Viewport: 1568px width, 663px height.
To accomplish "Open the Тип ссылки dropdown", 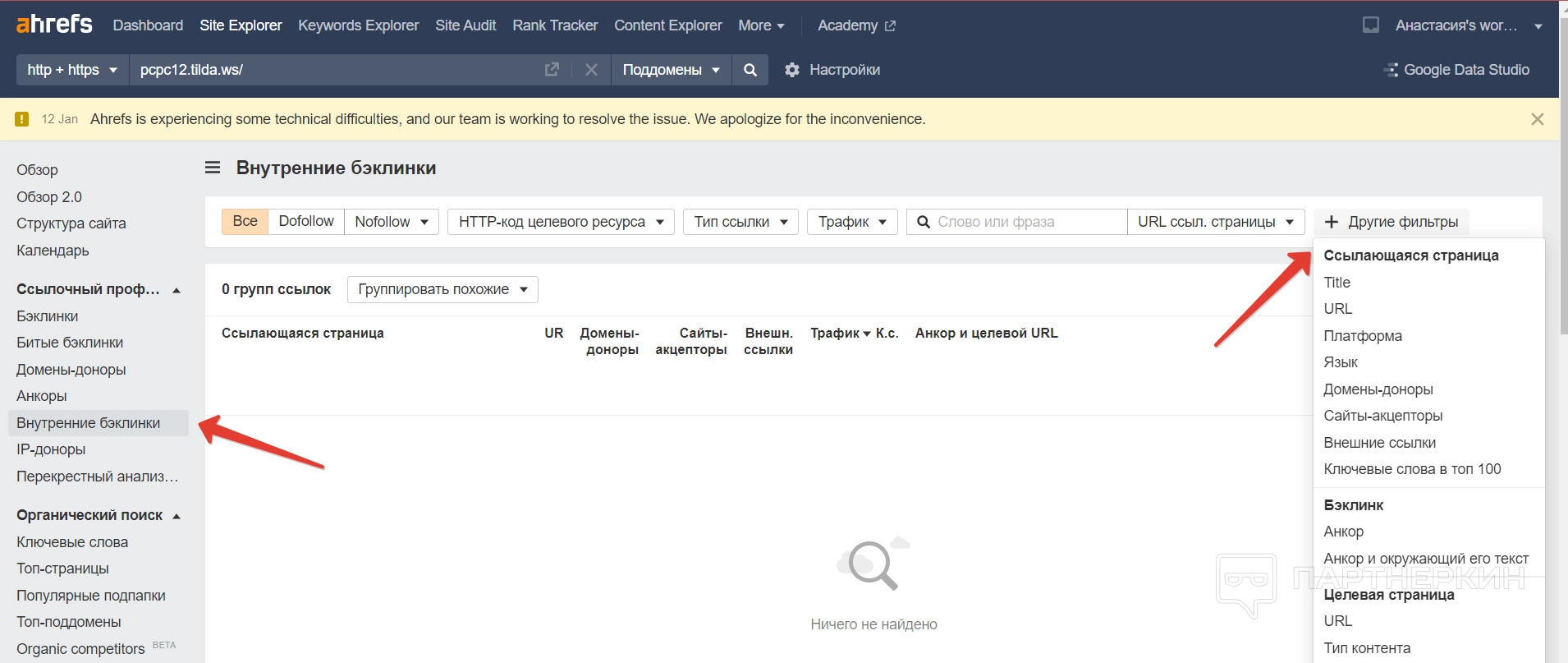I will 740,222.
